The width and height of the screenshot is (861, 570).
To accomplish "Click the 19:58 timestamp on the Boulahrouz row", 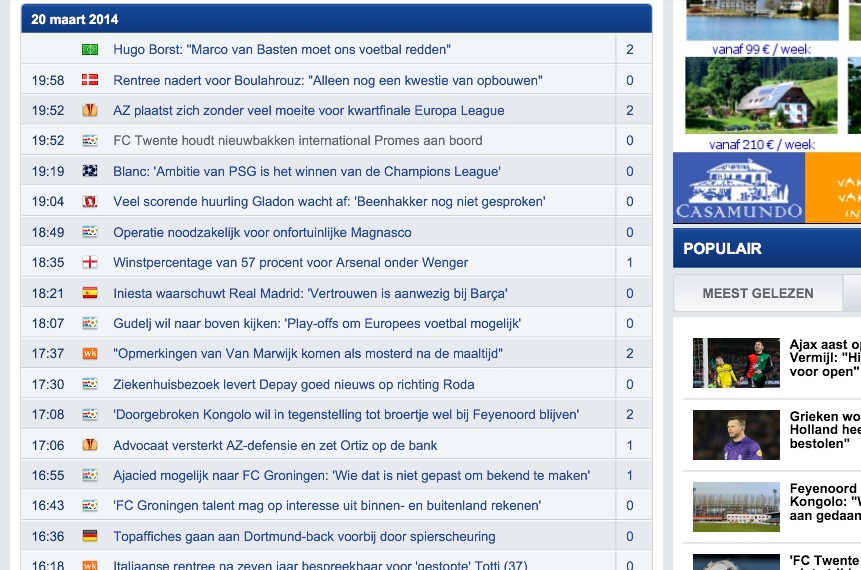I will coord(48,80).
